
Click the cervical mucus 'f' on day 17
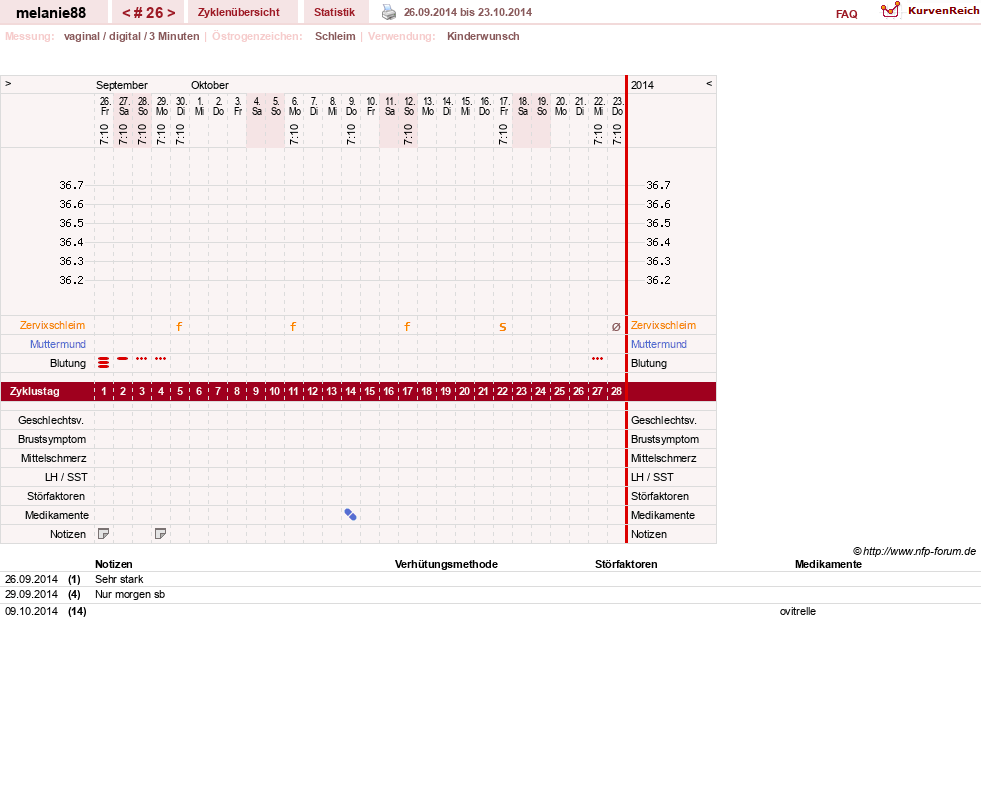point(407,326)
